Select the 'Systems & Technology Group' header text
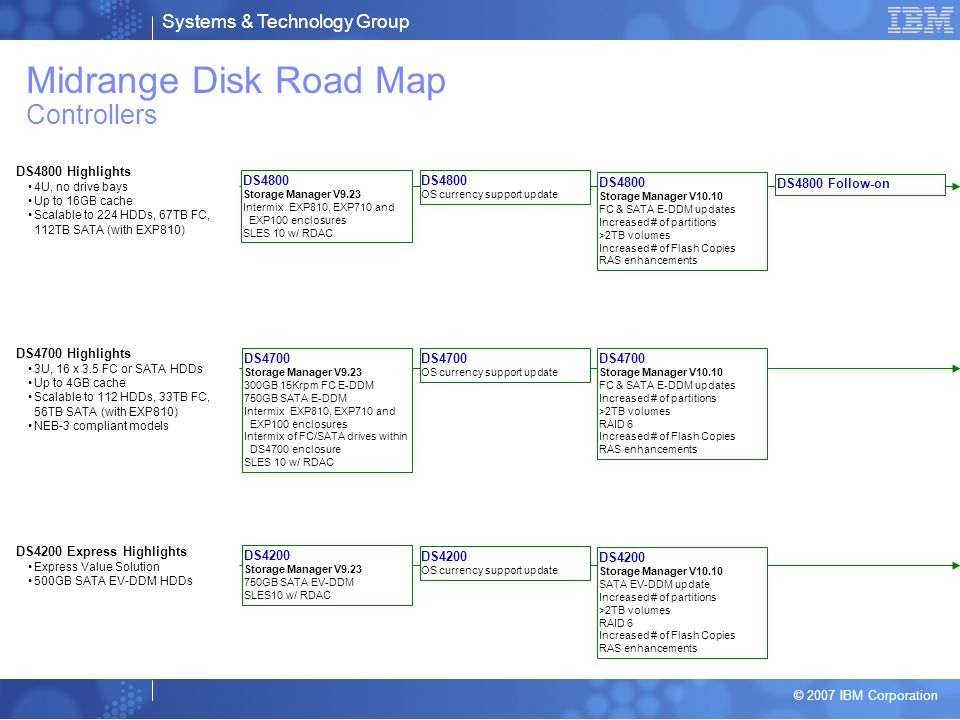This screenshot has height=720, width=960. coord(285,21)
